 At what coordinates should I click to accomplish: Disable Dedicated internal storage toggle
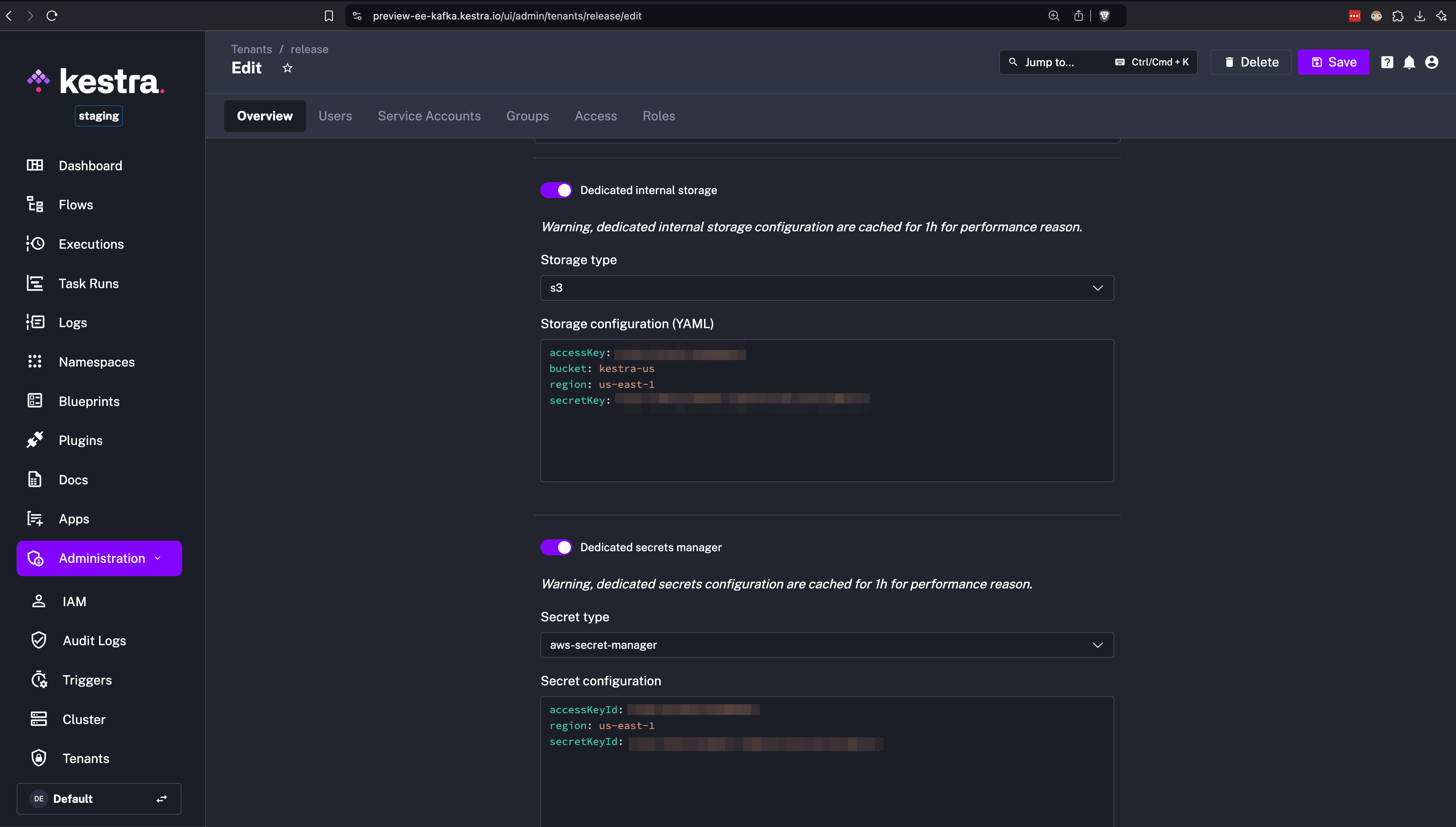[x=556, y=190]
